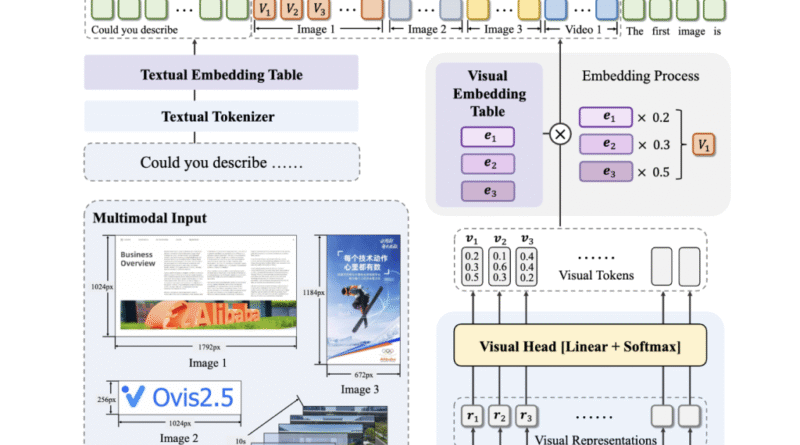Select the 'Image 2' caption below the Ovis2.5 logo
800x445 pixels.
pyautogui.click(x=179, y=438)
